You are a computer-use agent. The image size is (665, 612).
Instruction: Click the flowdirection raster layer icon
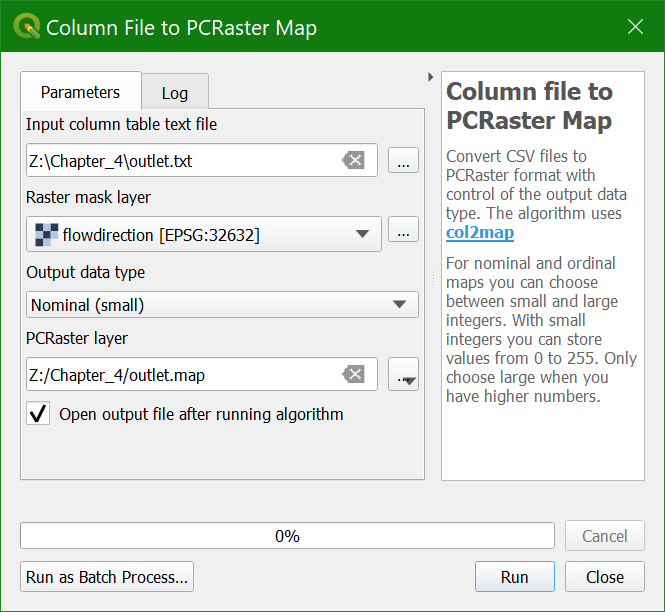pos(46,235)
